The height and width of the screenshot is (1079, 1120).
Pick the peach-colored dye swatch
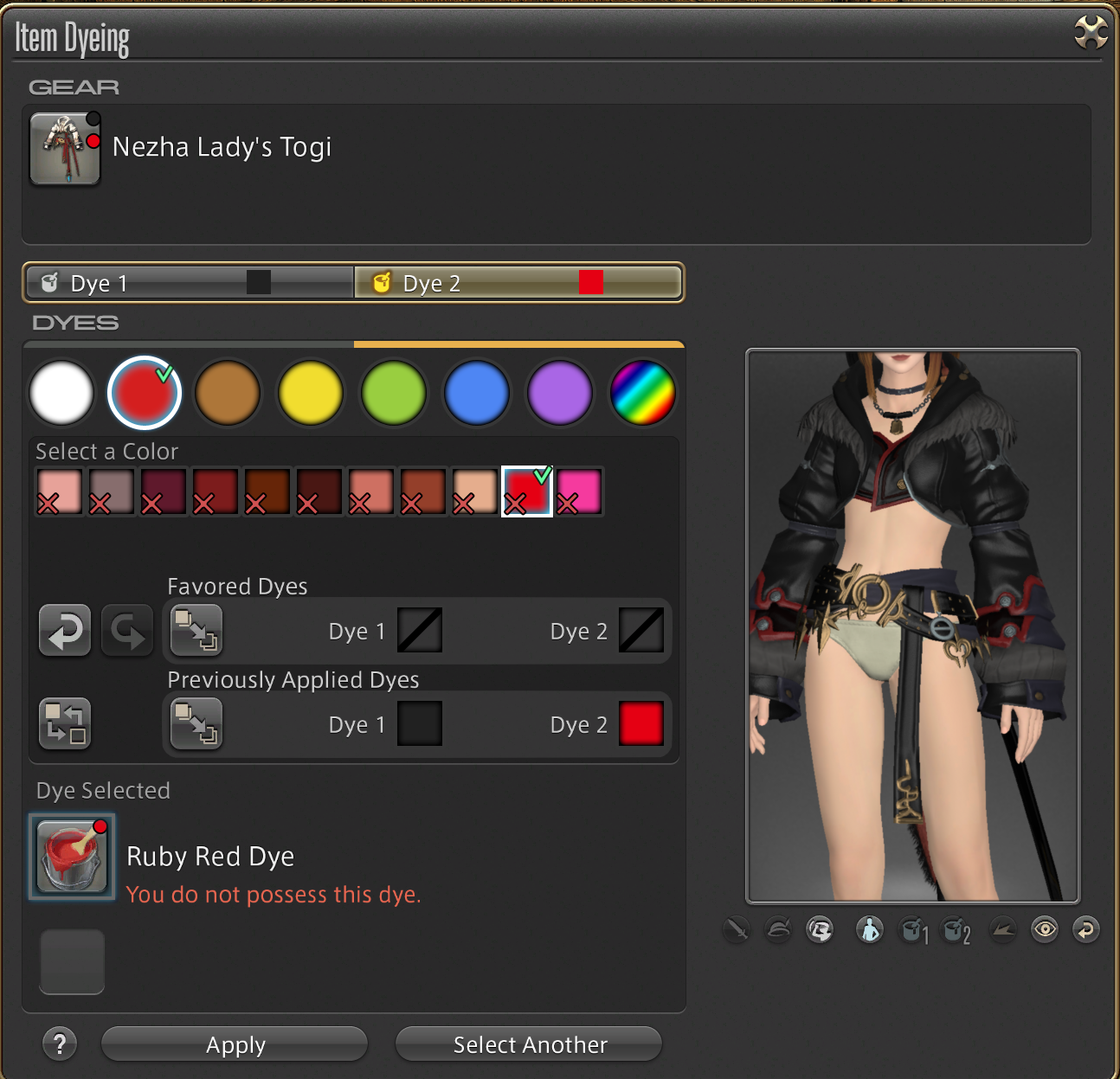(475, 491)
